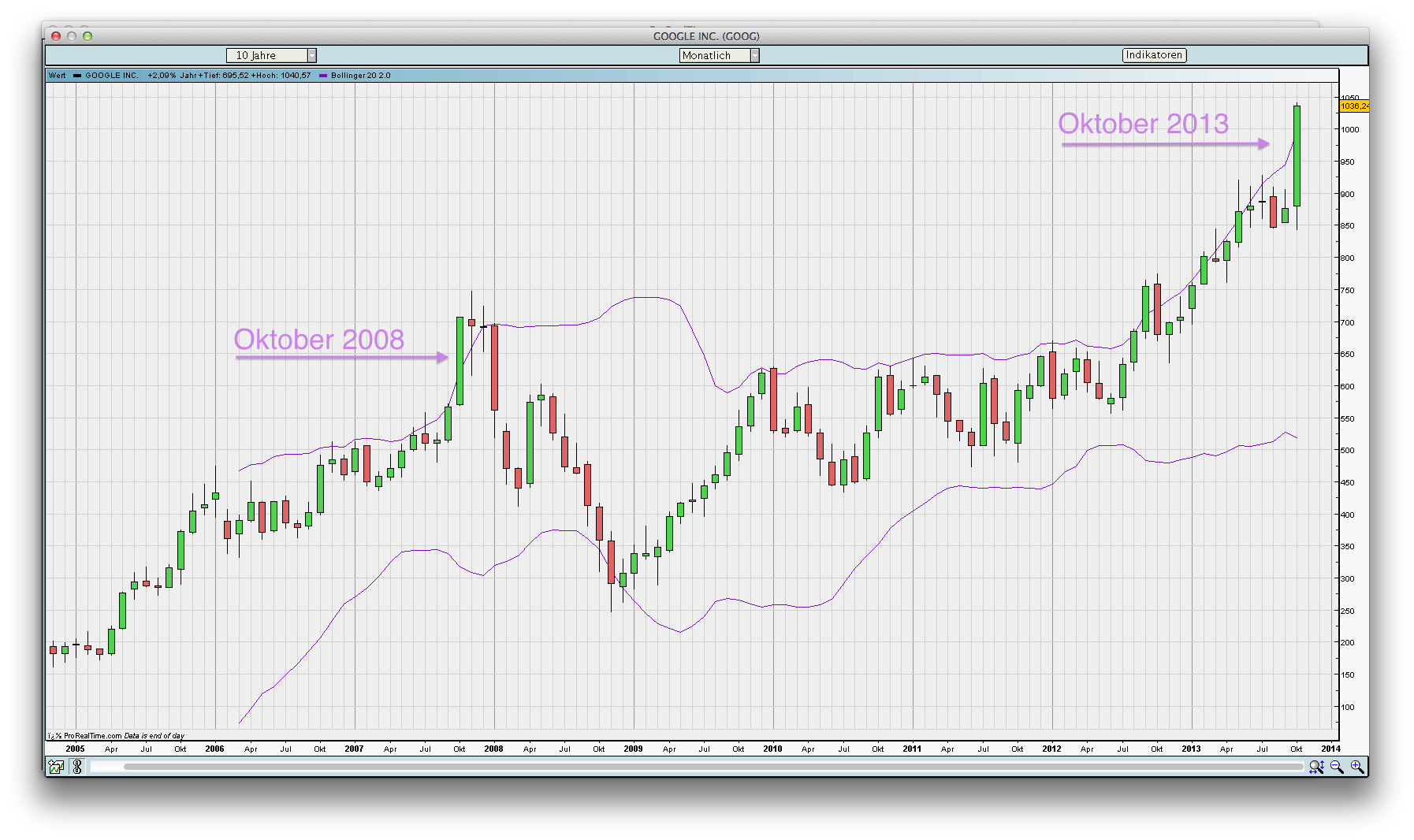Image resolution: width=1414 pixels, height=840 pixels.
Task: Click the '2011' label on the time axis
Action: (912, 749)
